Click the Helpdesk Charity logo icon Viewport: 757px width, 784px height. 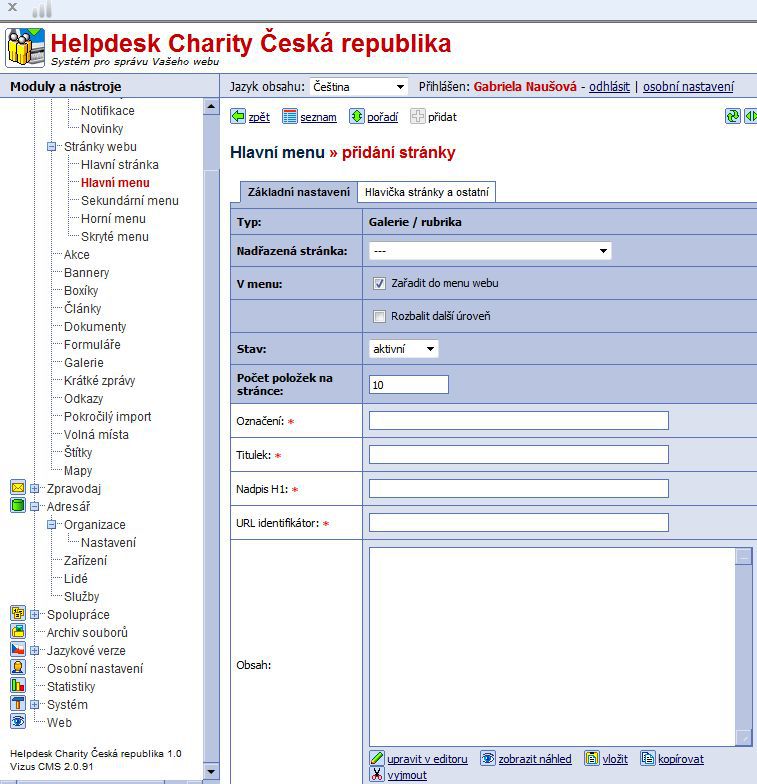pyautogui.click(x=24, y=48)
